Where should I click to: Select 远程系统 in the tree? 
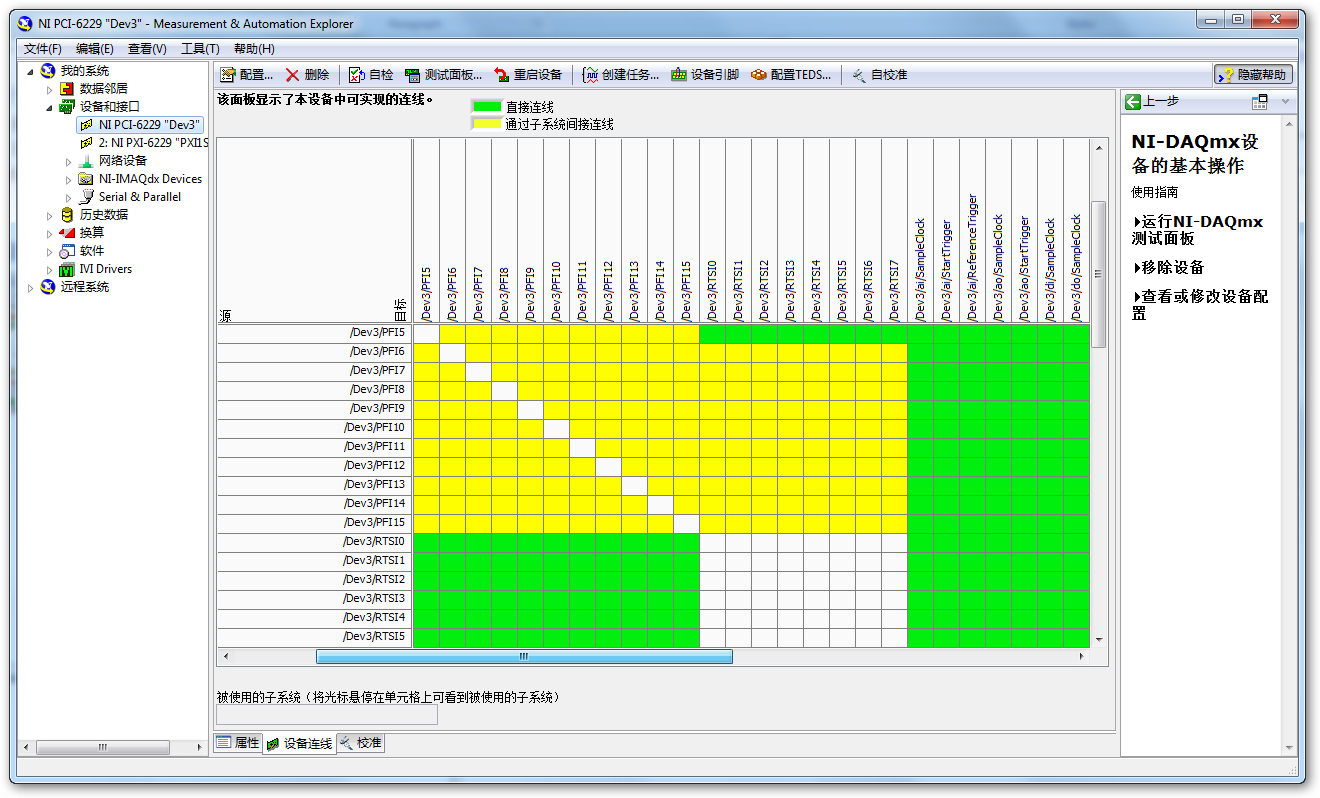[x=84, y=287]
